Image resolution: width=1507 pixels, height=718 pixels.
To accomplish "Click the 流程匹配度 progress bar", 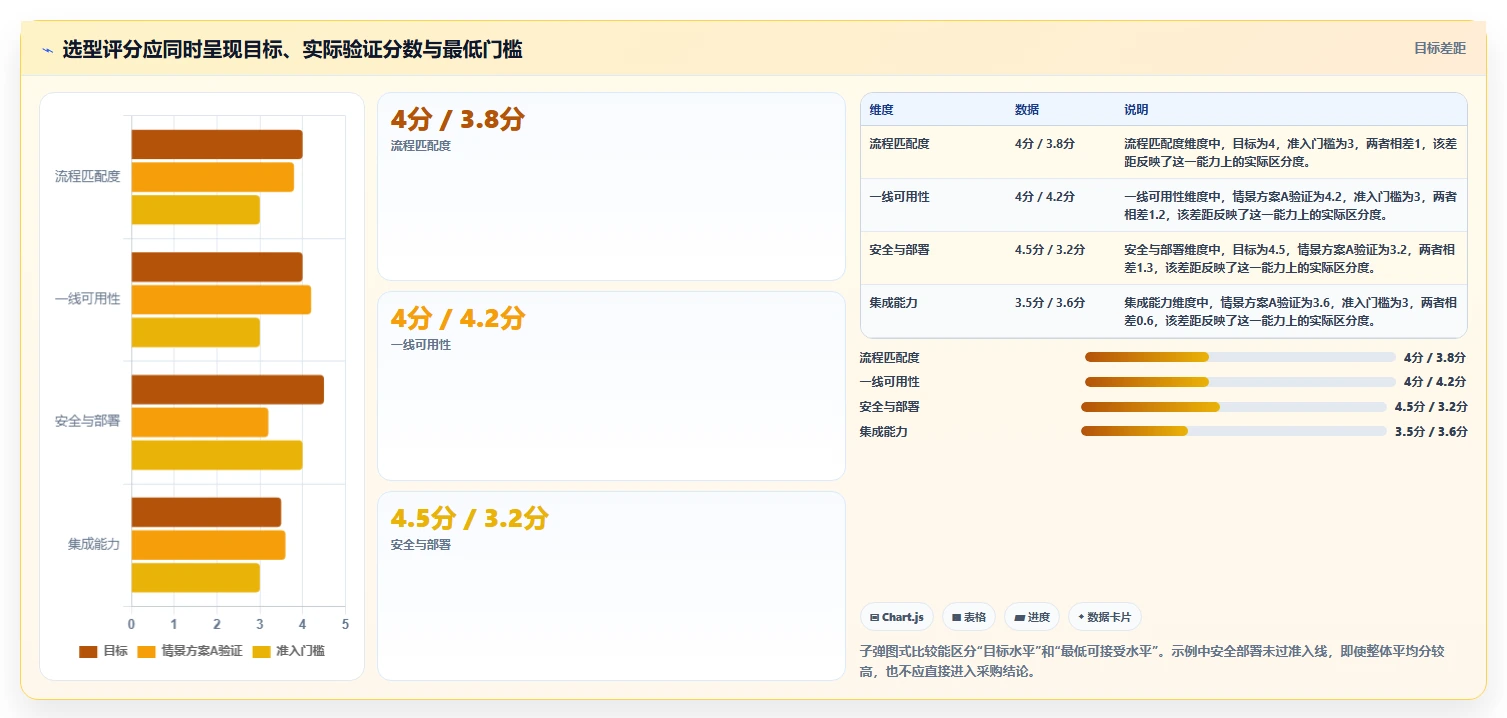I will tap(1240, 357).
